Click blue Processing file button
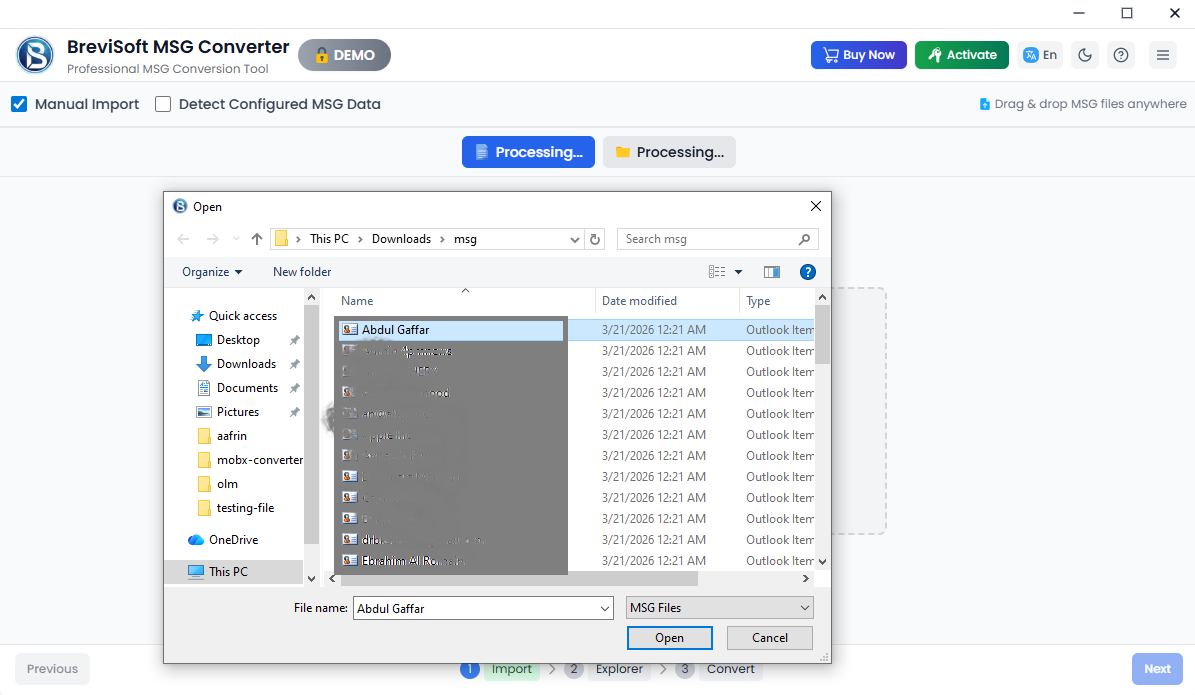The width and height of the screenshot is (1195, 695). [x=528, y=152]
